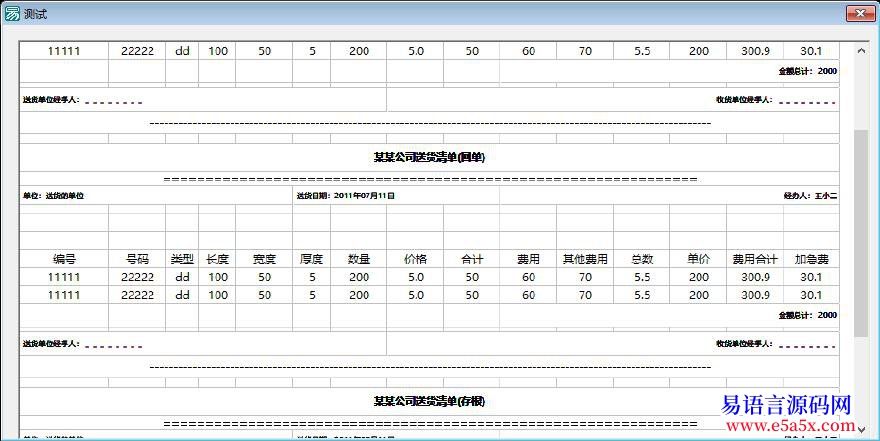Screen dimensions: 880x441
Task: Select the 加急费 column header
Action: pyautogui.click(x=811, y=259)
